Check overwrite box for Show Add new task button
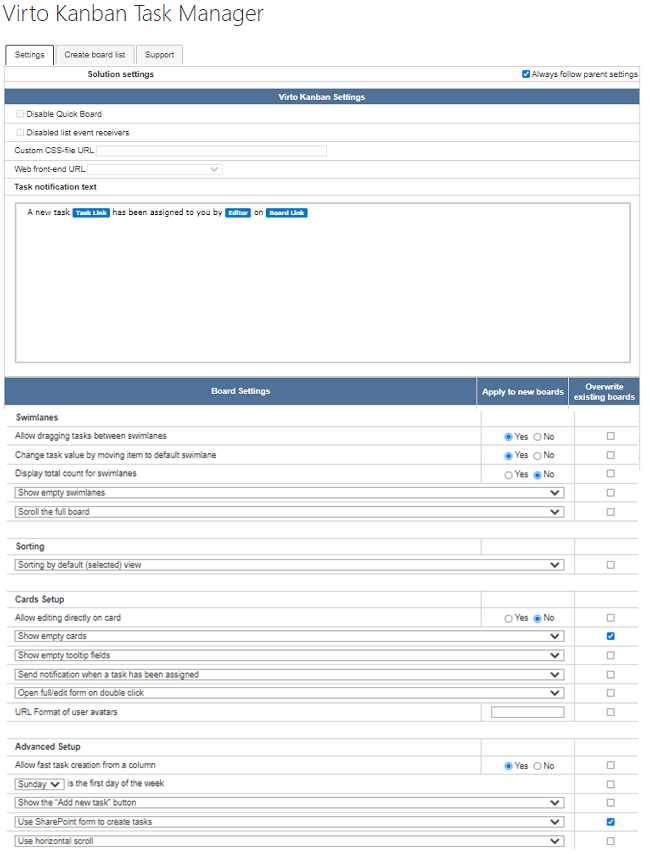The width and height of the screenshot is (650, 854). (611, 803)
